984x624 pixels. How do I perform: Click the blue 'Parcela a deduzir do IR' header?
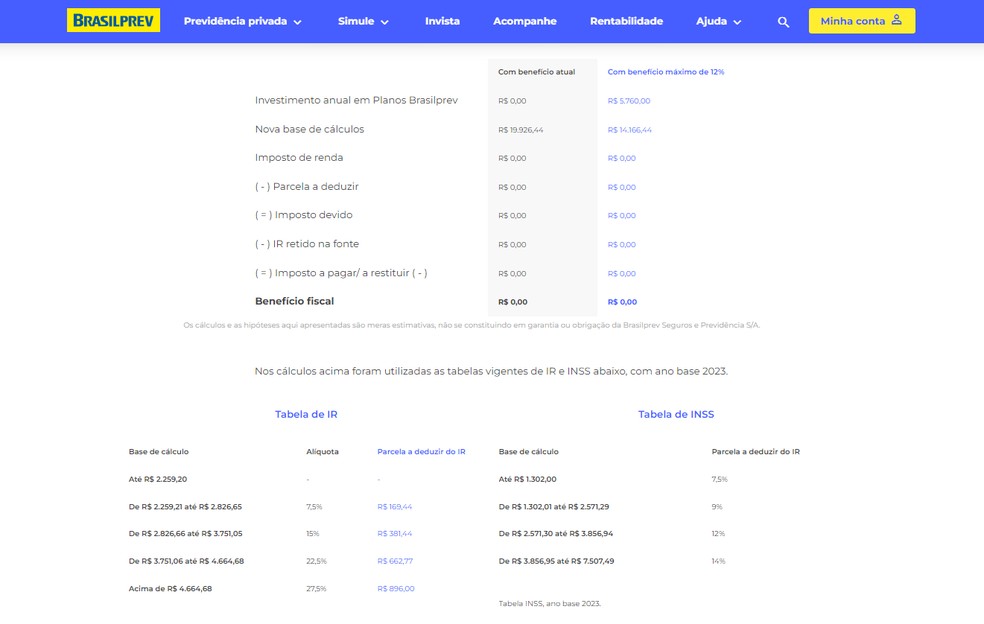[x=421, y=452]
